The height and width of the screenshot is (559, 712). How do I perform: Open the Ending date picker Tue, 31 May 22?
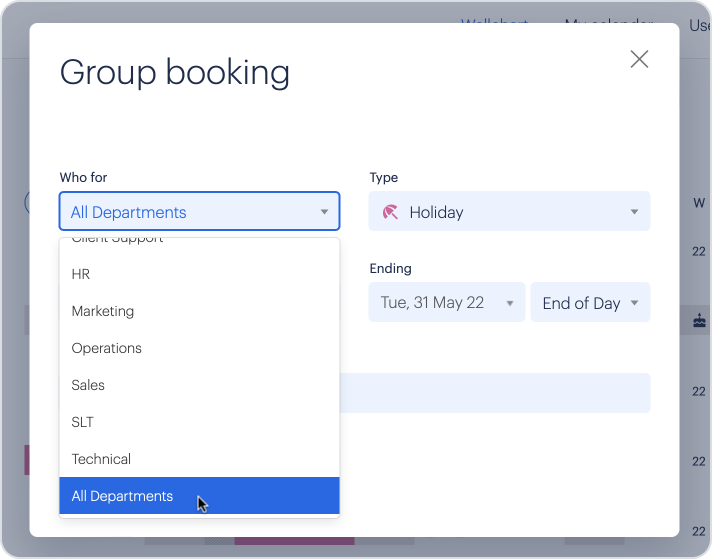tap(446, 303)
